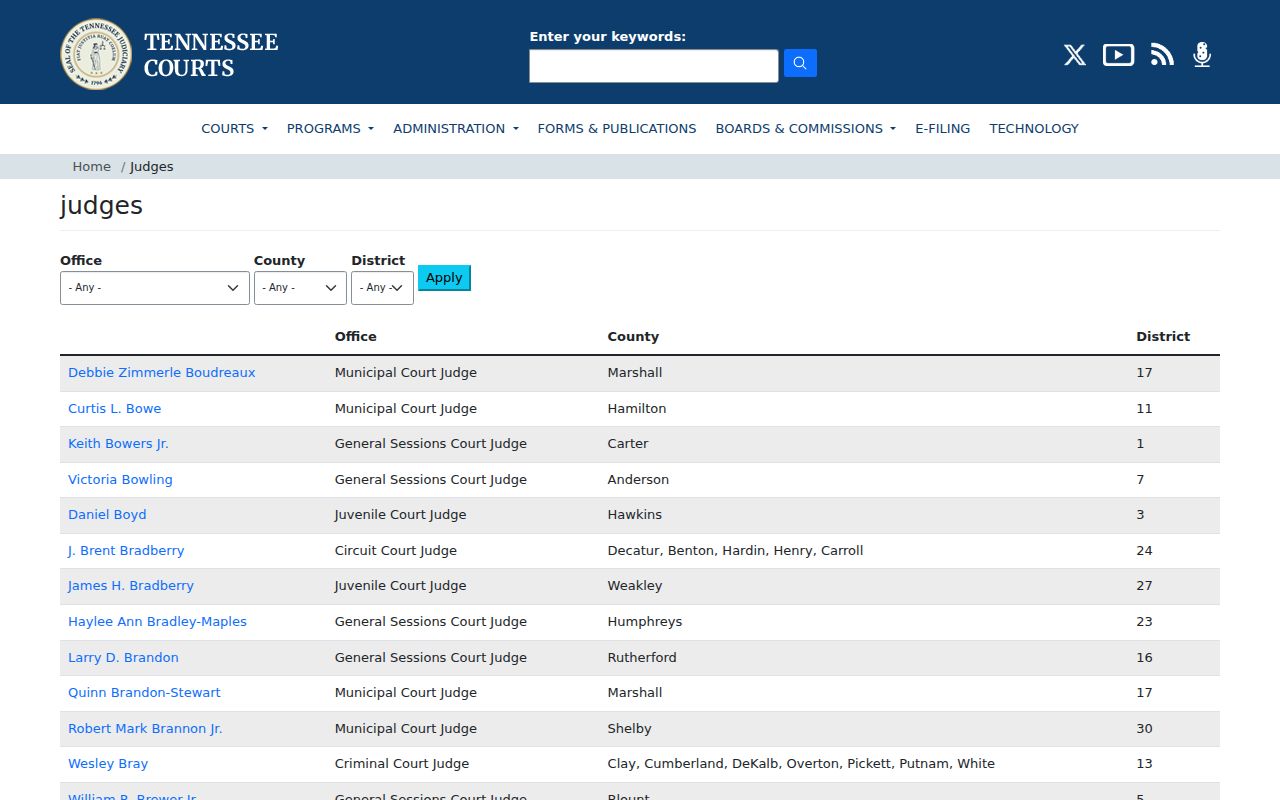Click the District column header
Image resolution: width=1280 pixels, height=800 pixels.
1163,337
